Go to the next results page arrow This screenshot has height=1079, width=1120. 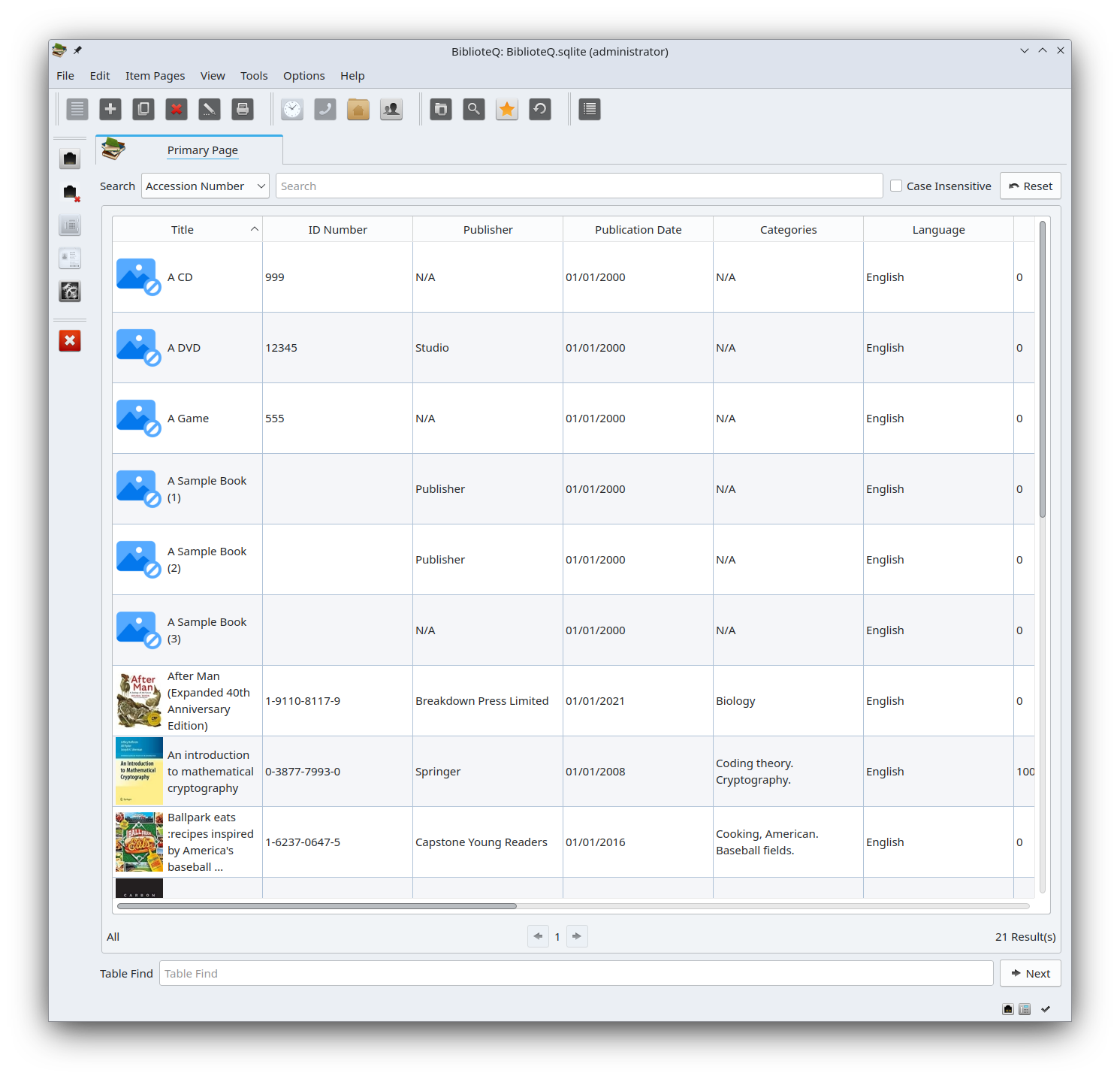pos(577,936)
